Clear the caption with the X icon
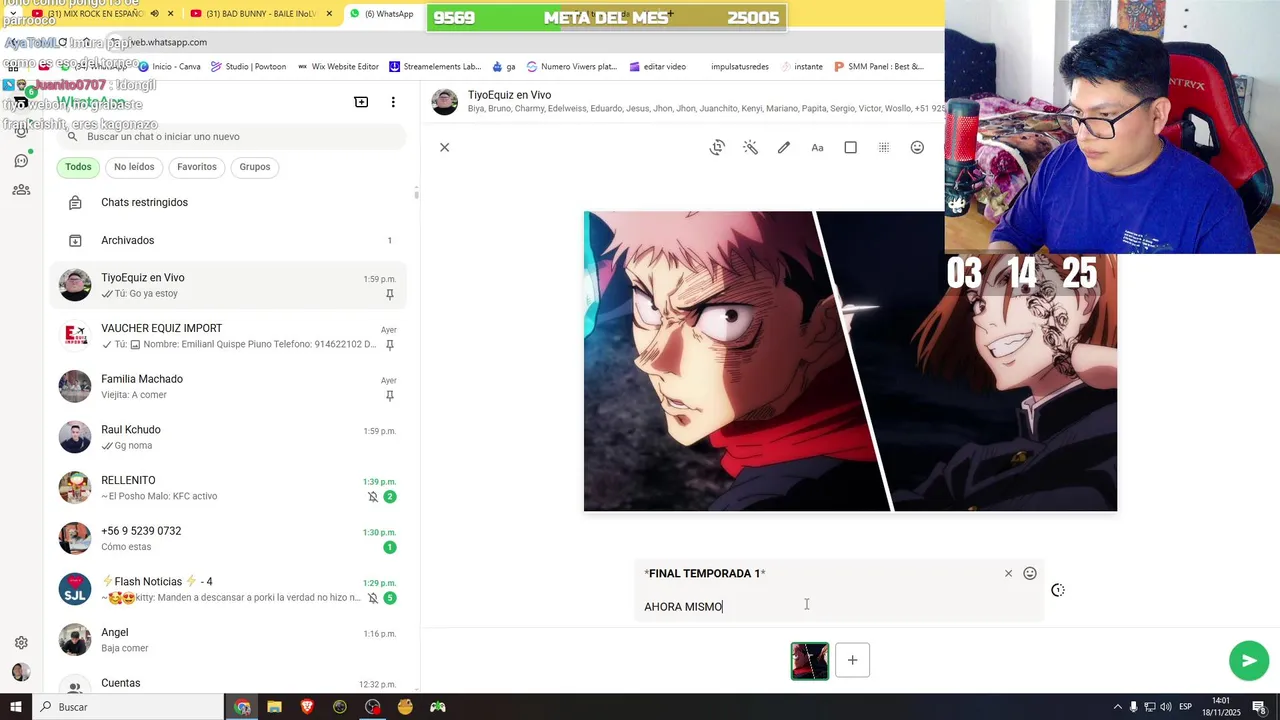1280x720 pixels. 1008,573
